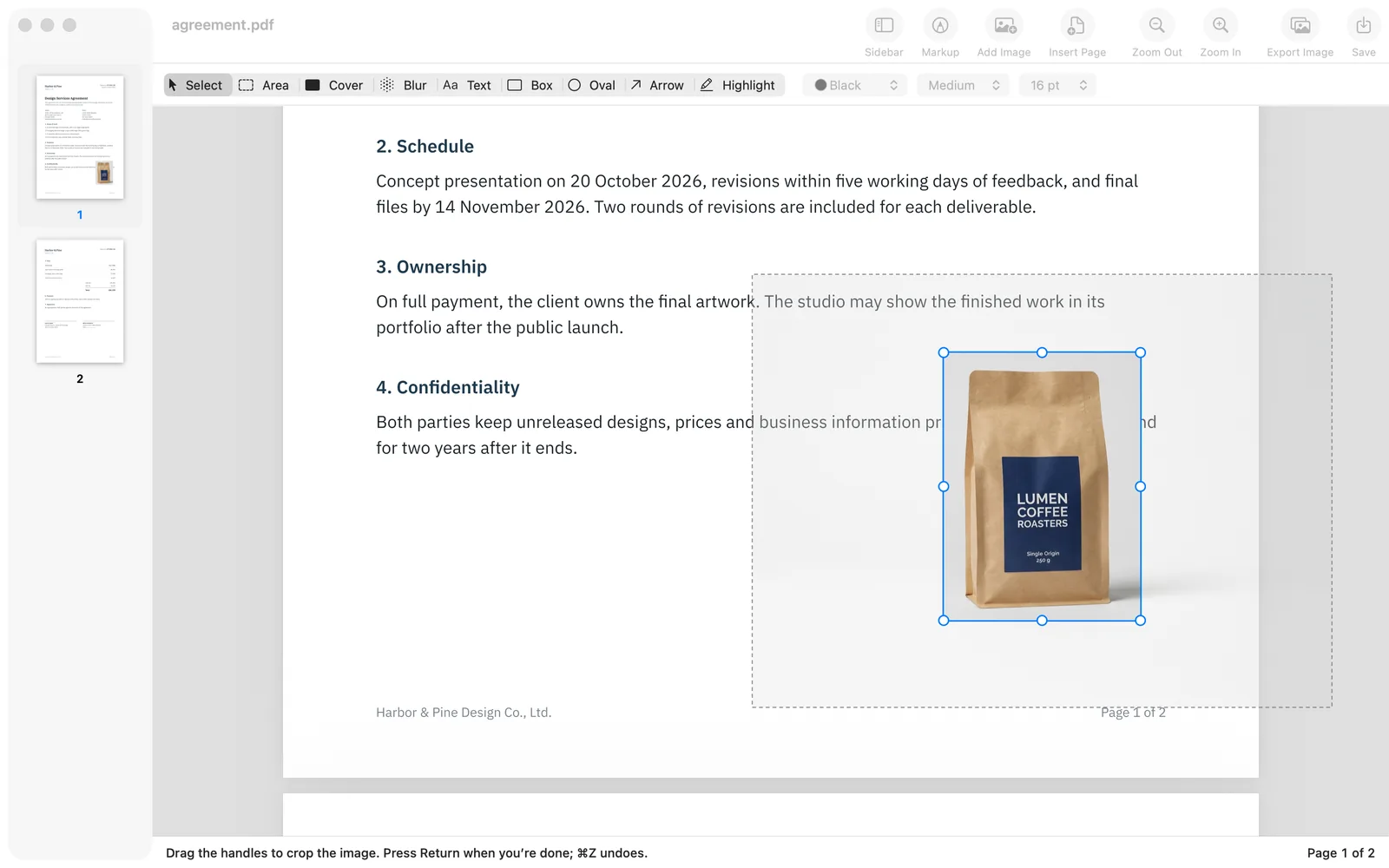Viewport: 1389px width, 868px height.
Task: Click the top-right crop handle of image
Action: tap(1141, 352)
